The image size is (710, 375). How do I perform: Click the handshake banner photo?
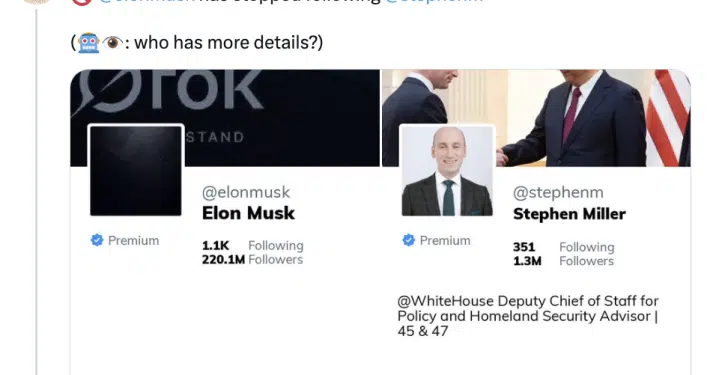(x=537, y=118)
